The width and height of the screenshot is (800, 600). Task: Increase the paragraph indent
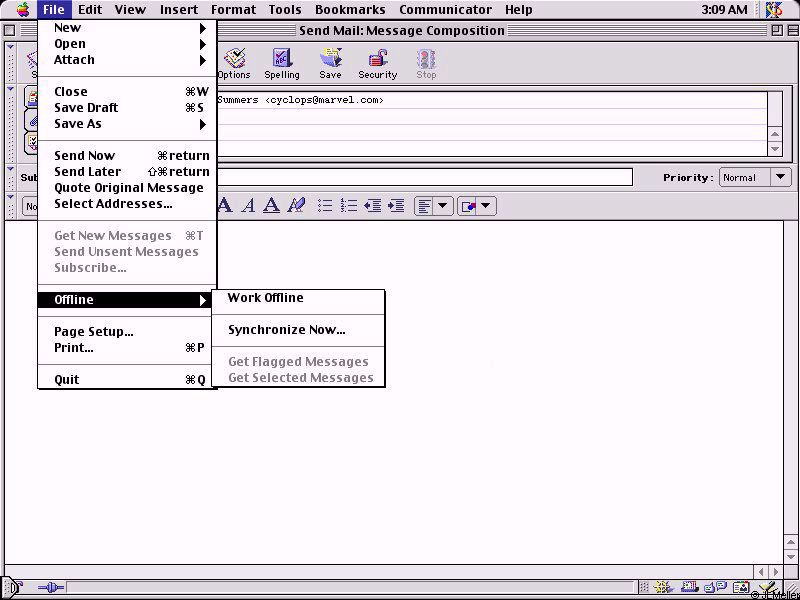[396, 206]
